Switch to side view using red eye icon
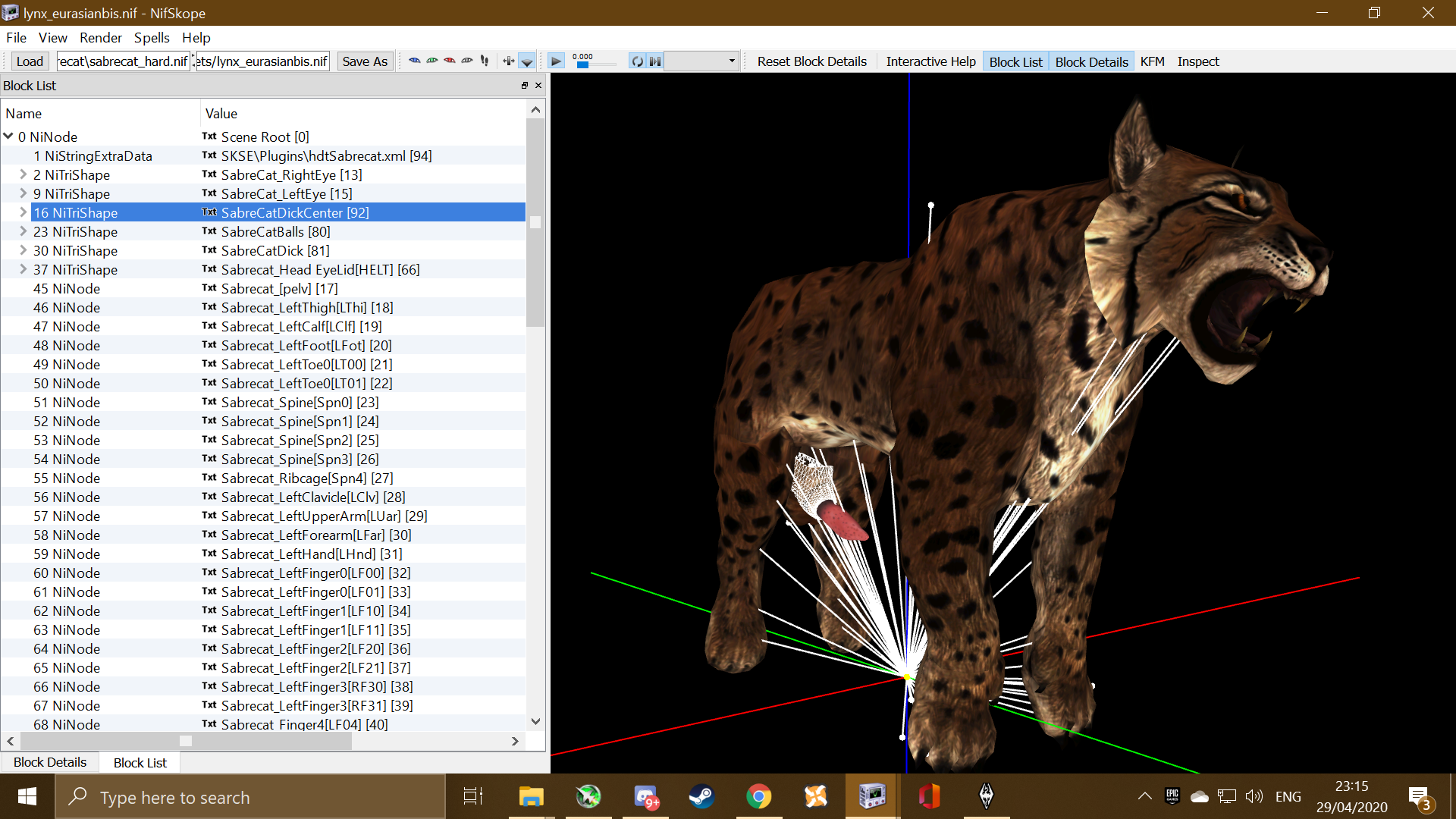This screenshot has width=1456, height=819. click(x=450, y=61)
